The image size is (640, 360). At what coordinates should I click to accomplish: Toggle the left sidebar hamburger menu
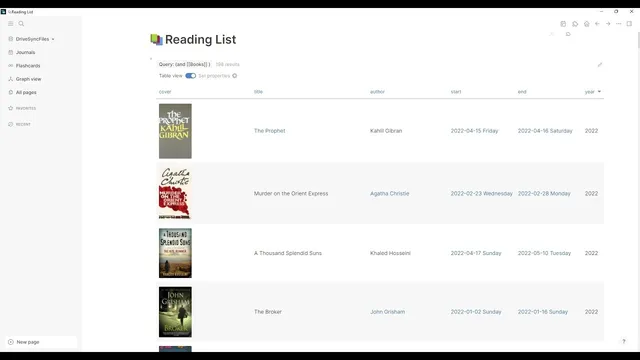[x=11, y=24]
